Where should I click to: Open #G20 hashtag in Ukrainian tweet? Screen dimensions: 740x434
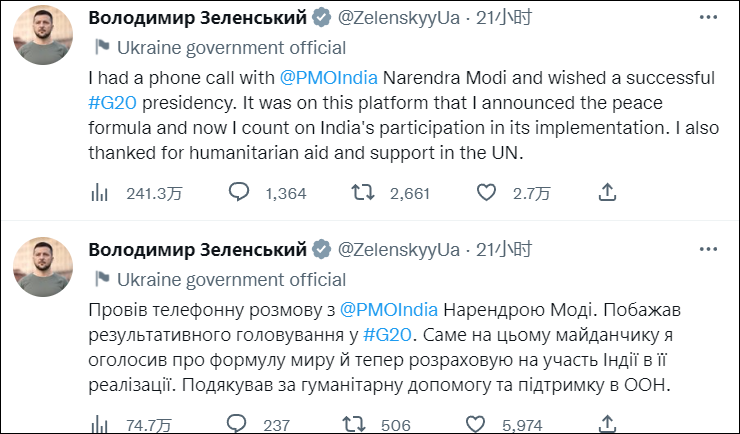(x=387, y=334)
